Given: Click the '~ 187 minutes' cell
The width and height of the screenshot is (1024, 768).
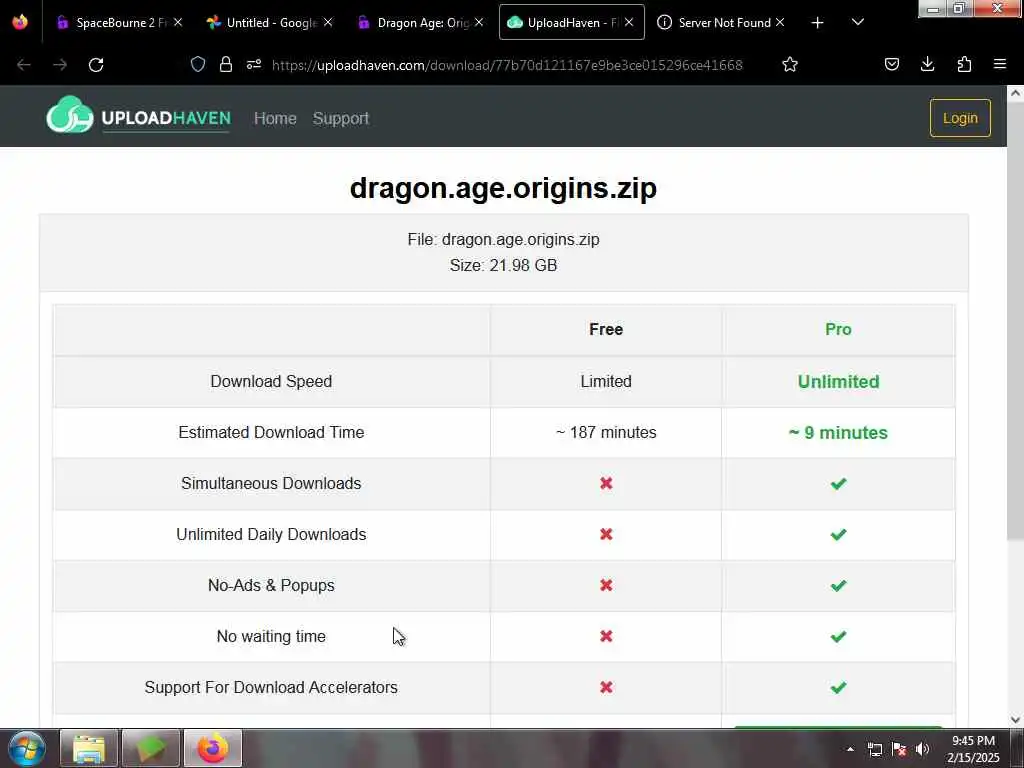Looking at the screenshot, I should pos(606,432).
